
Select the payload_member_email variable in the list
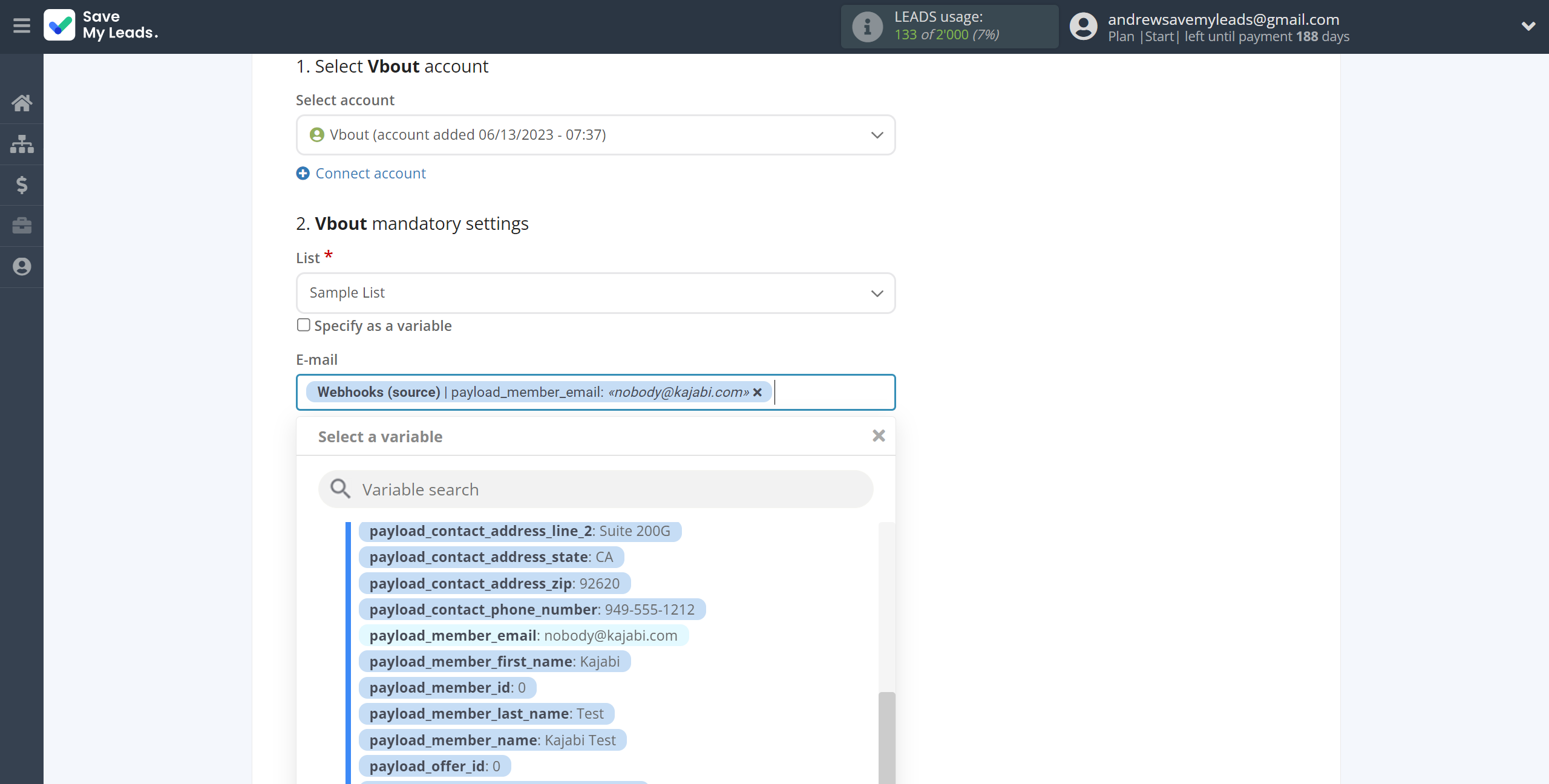tap(523, 636)
